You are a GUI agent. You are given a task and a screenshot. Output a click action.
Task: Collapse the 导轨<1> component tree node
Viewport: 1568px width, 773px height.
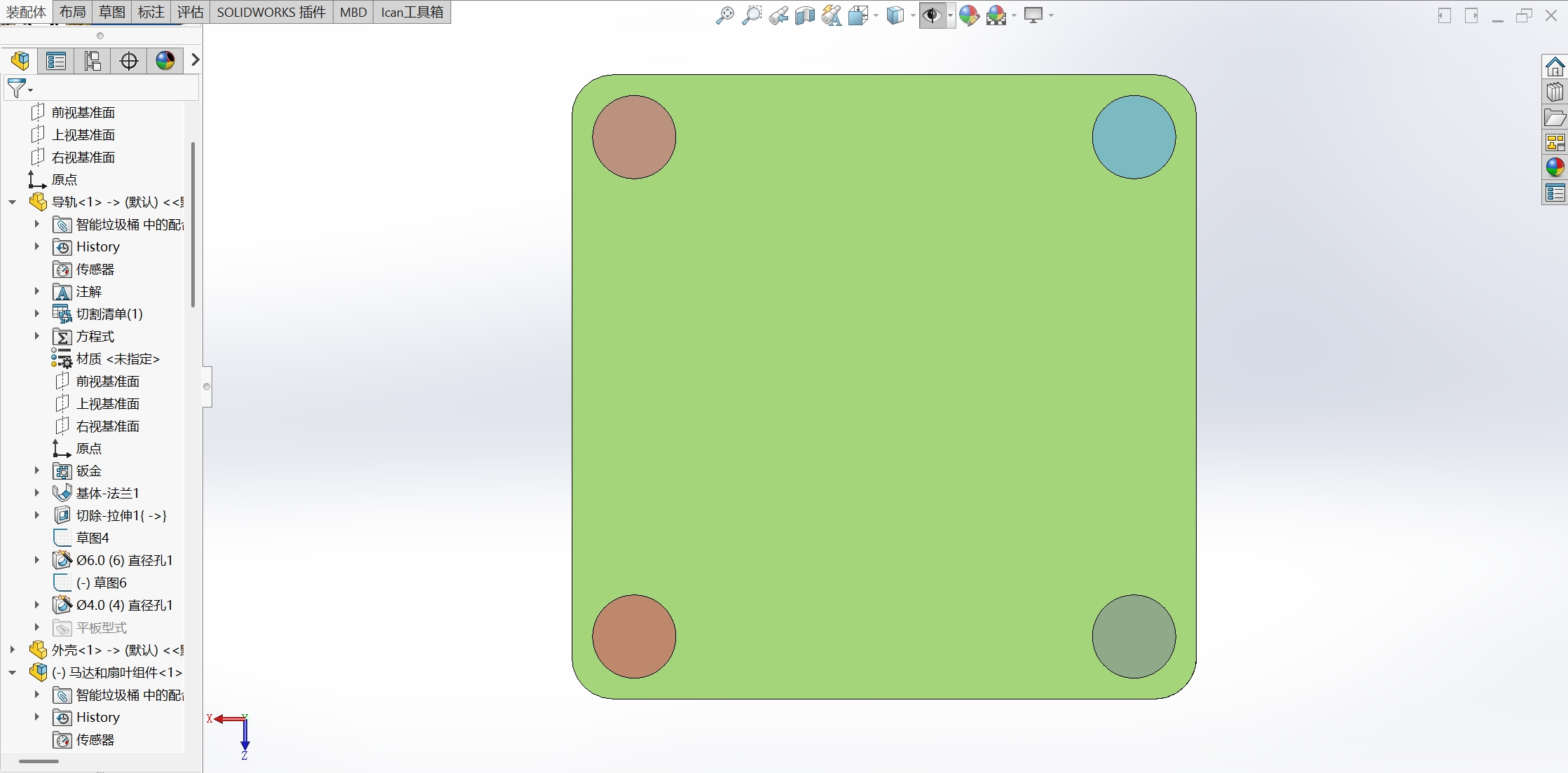(13, 202)
